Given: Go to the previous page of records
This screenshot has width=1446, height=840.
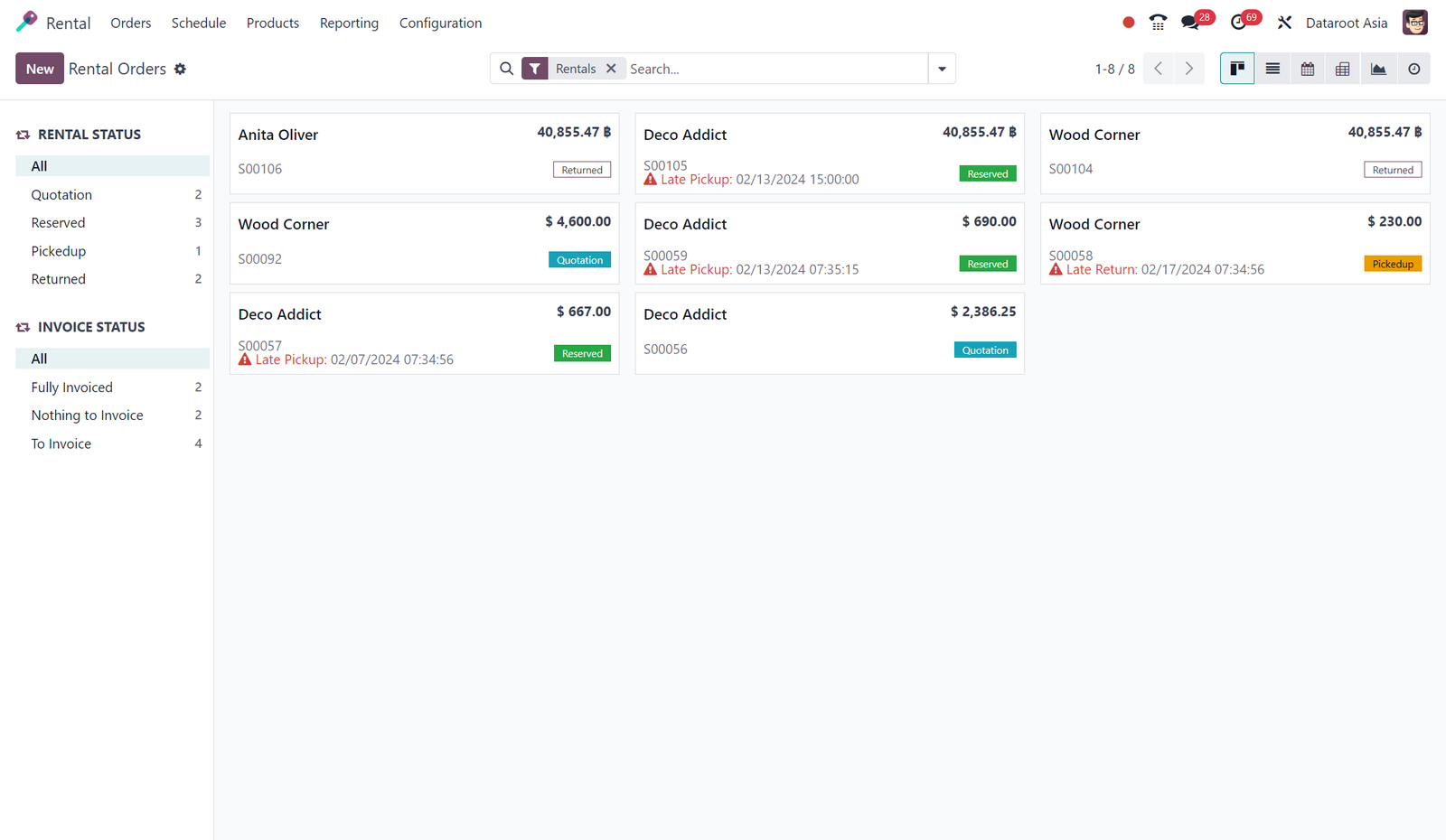Looking at the screenshot, I should click(x=1158, y=69).
